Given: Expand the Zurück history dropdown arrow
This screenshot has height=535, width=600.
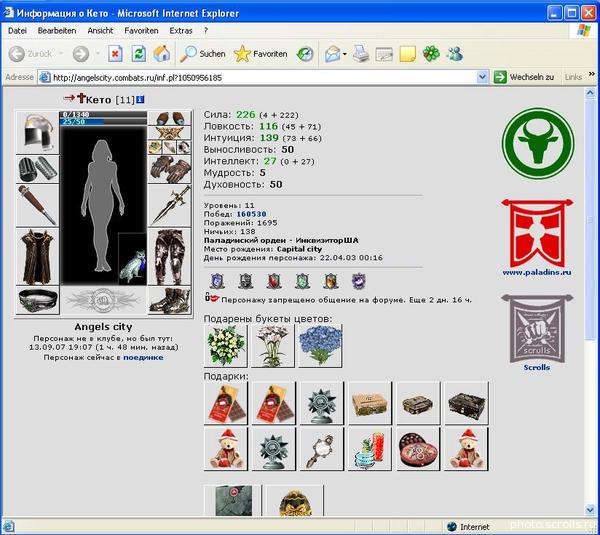Looking at the screenshot, I should point(60,54).
